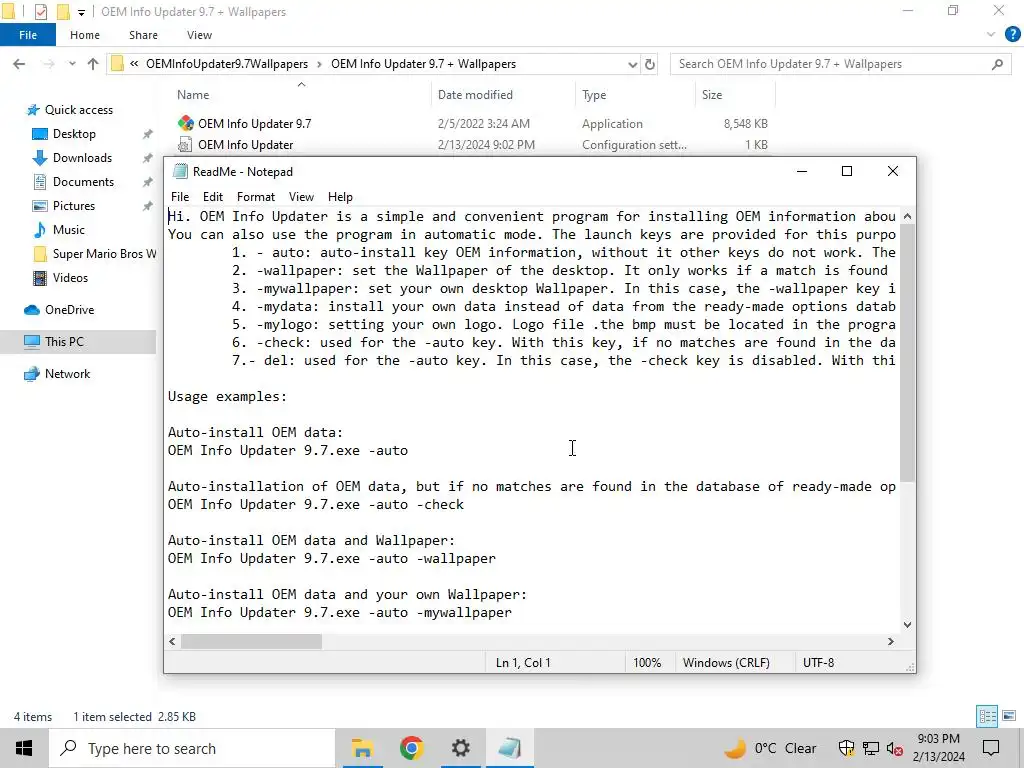Open the network tray icon
1024x768 pixels.
(871, 748)
